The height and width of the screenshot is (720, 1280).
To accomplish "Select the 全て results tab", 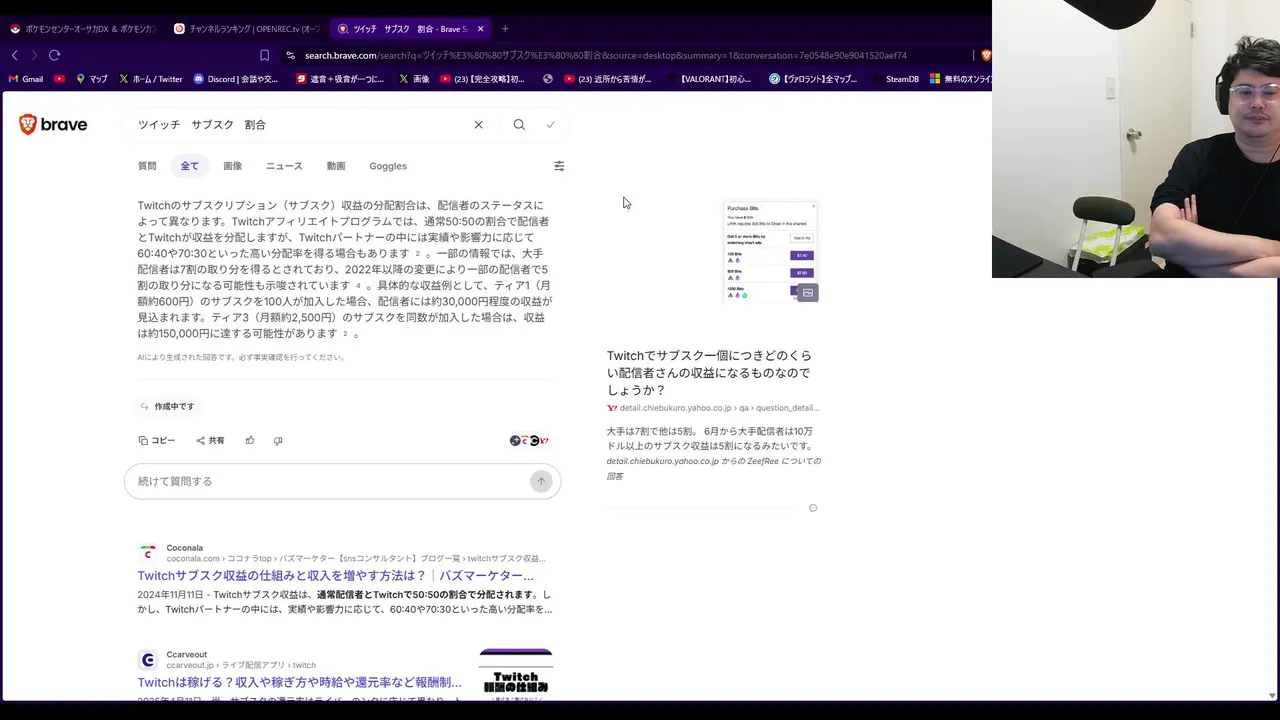I will 189,166.
